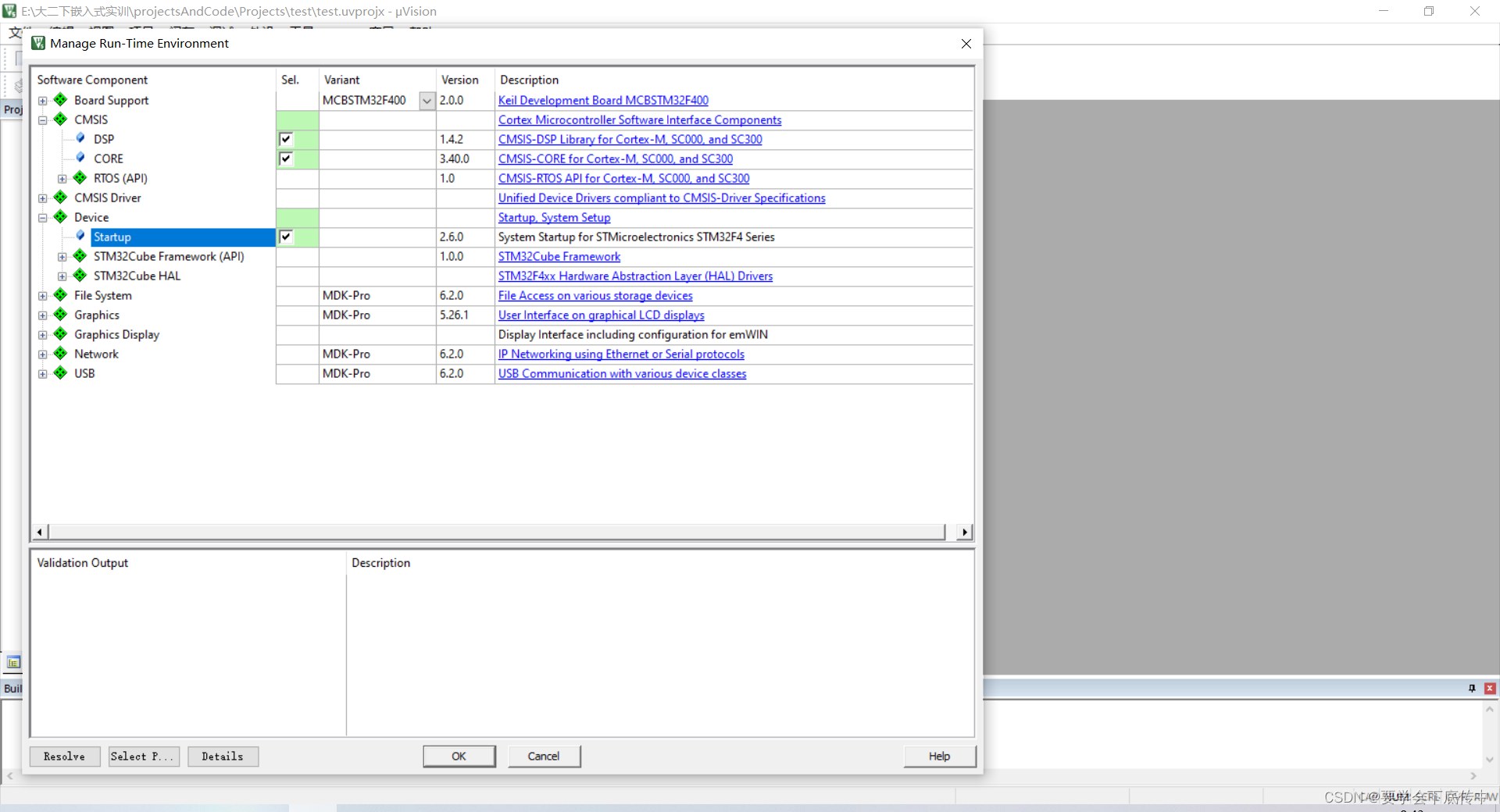
Task: Open the CMSIS-CORE for Cortex-M link
Action: click(x=616, y=158)
